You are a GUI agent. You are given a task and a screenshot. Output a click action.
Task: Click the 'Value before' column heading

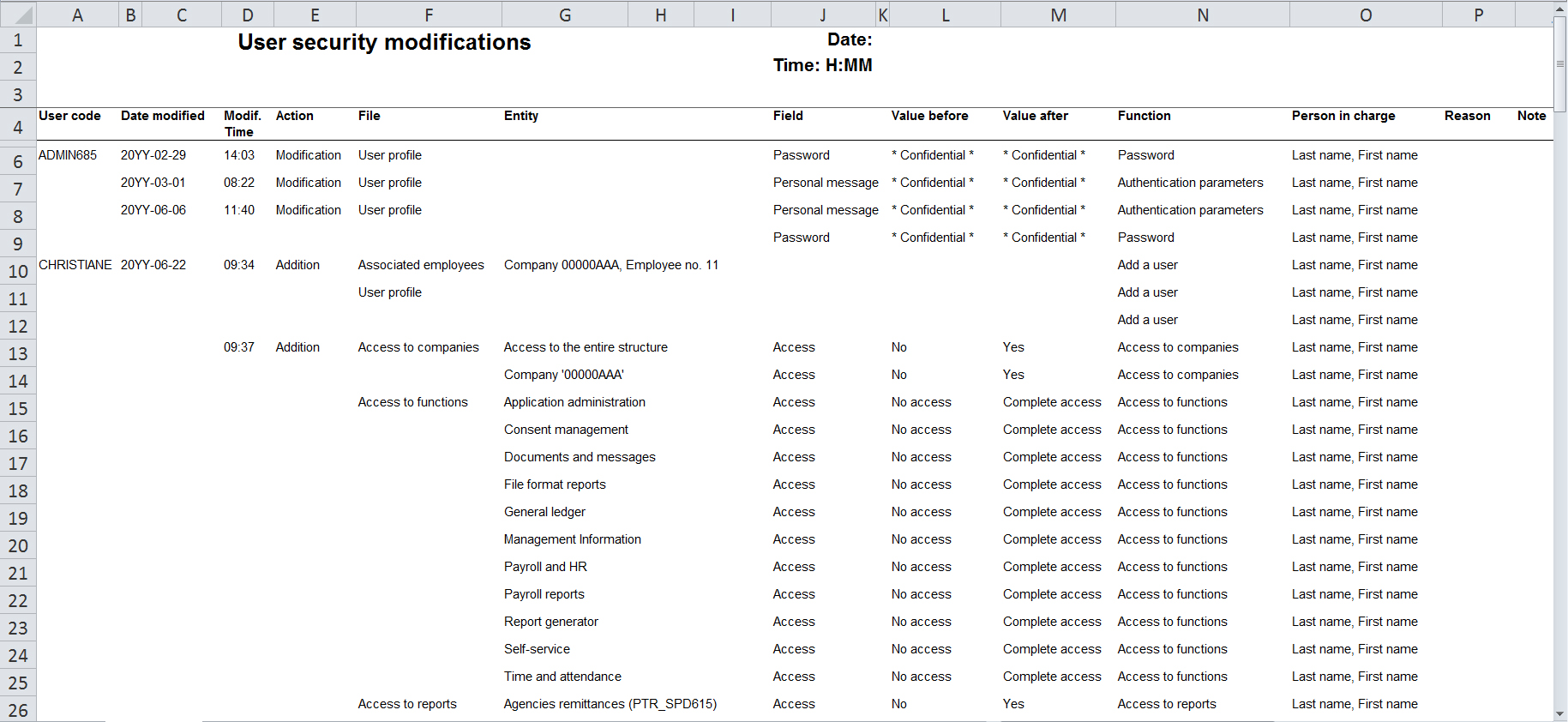[x=929, y=116]
